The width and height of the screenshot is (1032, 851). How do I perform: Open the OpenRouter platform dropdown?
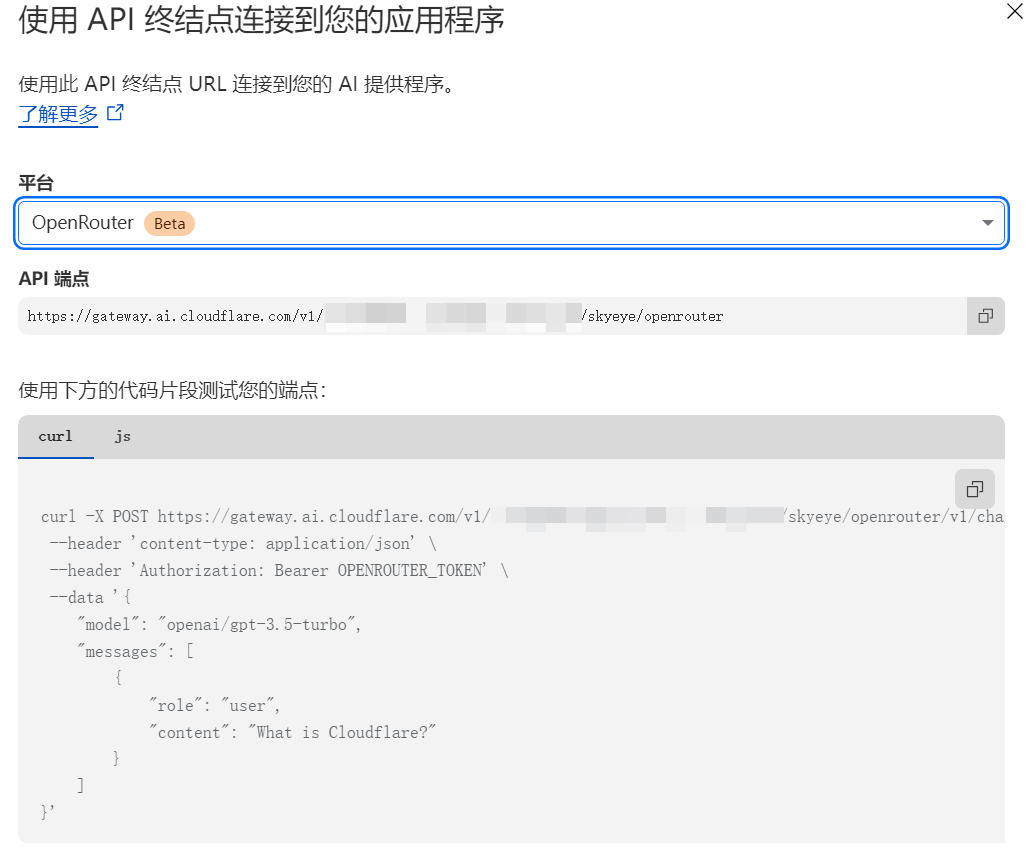coord(511,223)
